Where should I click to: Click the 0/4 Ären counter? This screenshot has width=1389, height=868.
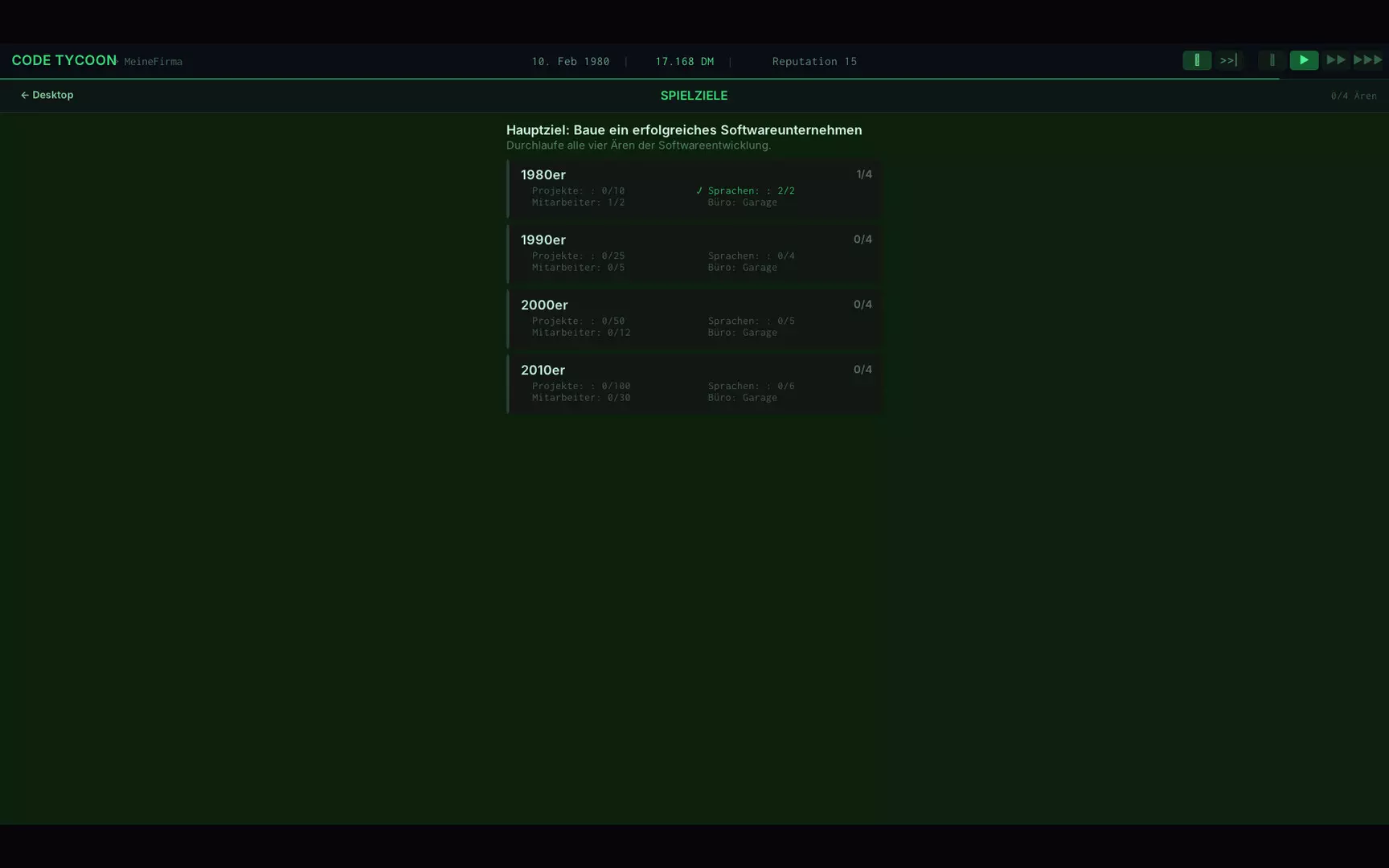coord(1354,96)
